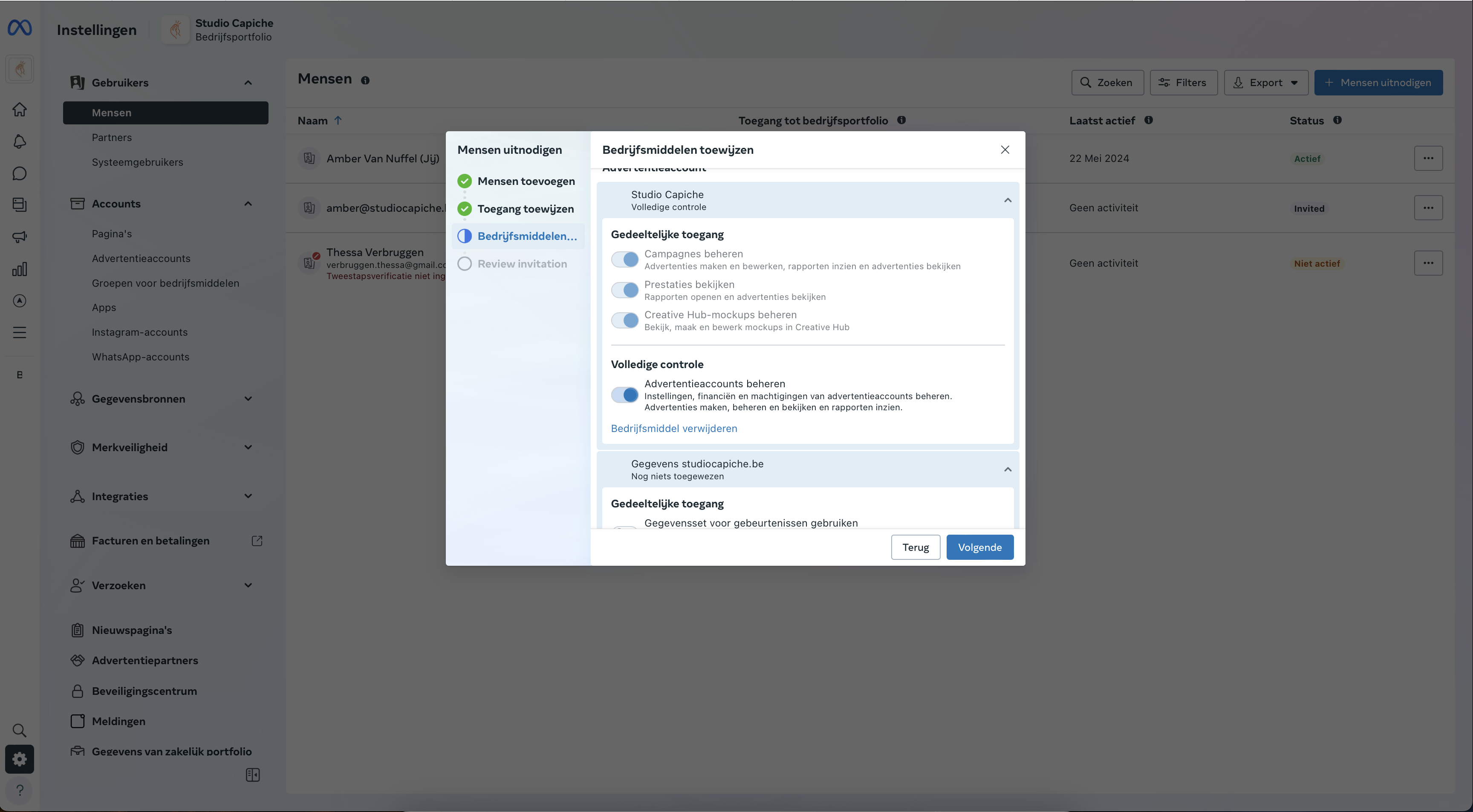Toggle Creative Hub-mockups beheren switch

624,320
